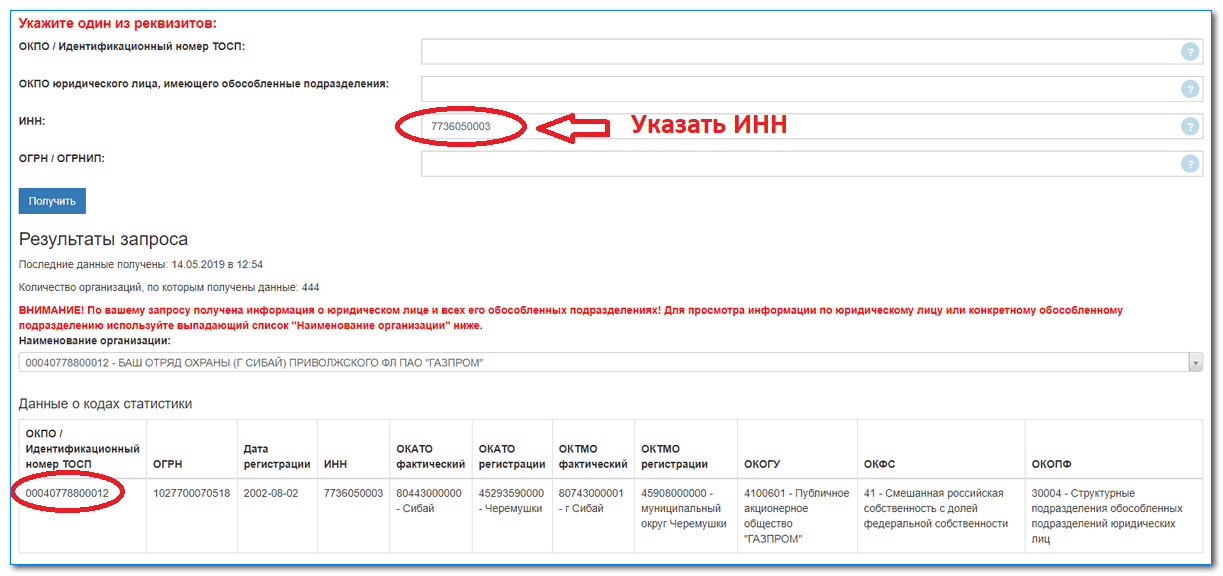Click column header ОКТМО регистрации
Screen dimensions: 1223x576
[674, 456]
